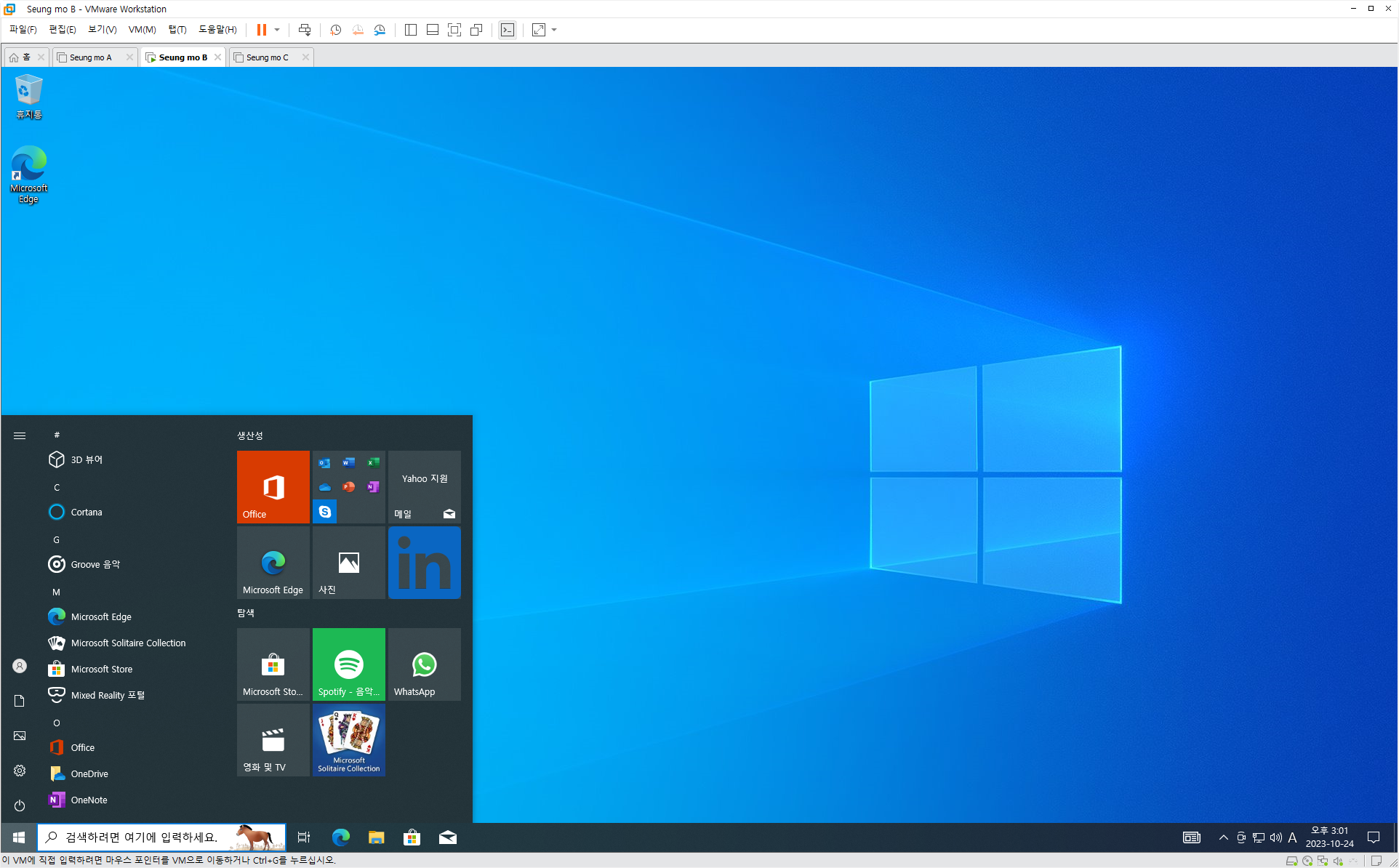
Task: Toggle the console view button
Action: click(508, 30)
